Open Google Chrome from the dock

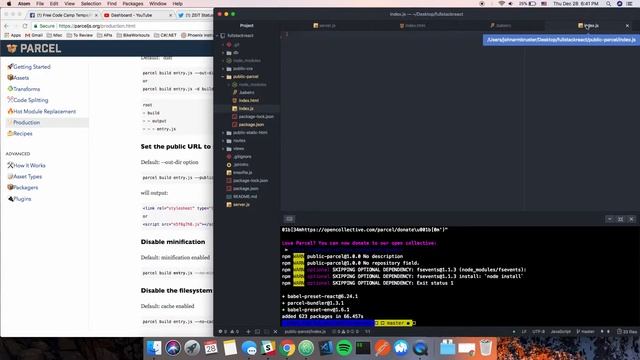point(287,348)
